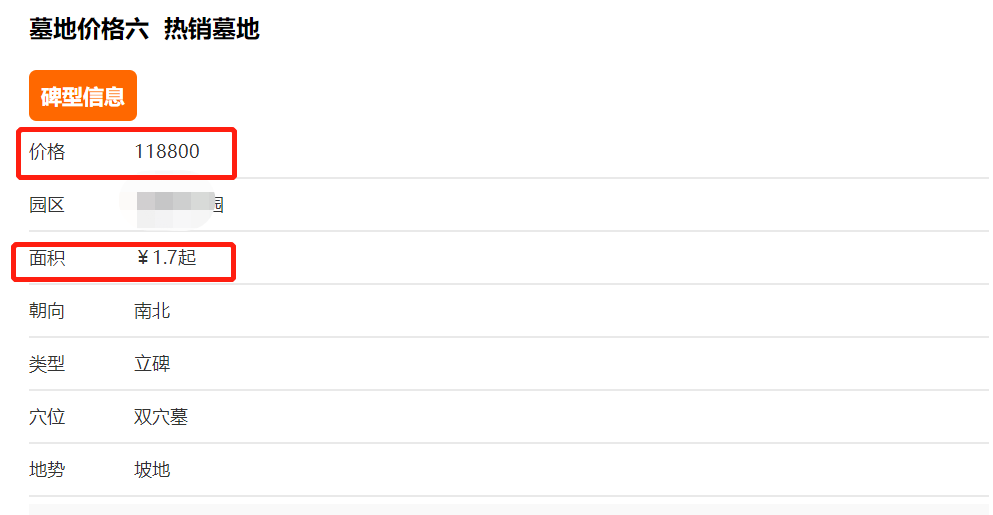Click the 坡地 terrain value
Viewport: 993px width, 515px height.
click(x=152, y=470)
